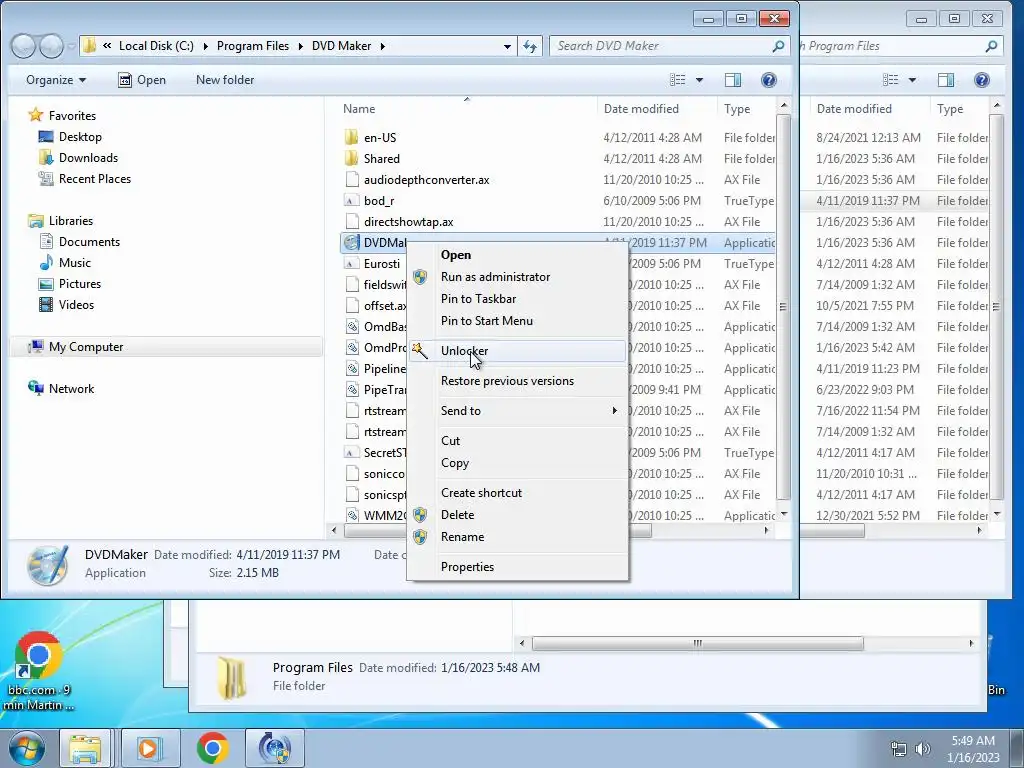Click the en-US folder icon
Viewport: 1024px width, 768px height.
351,137
